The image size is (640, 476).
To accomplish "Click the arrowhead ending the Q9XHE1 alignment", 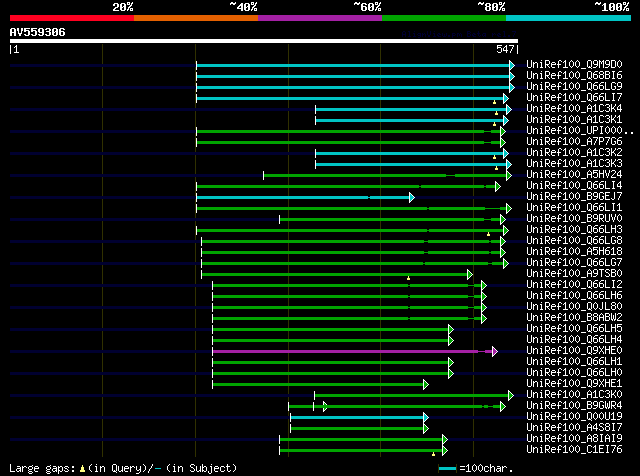I will tap(426, 385).
